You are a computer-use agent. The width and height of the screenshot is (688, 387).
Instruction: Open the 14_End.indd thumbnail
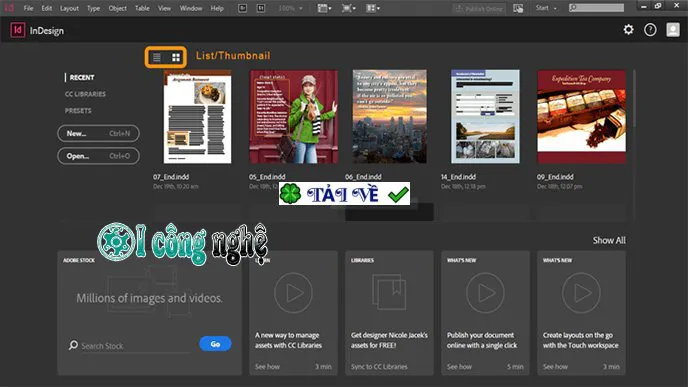click(x=485, y=117)
